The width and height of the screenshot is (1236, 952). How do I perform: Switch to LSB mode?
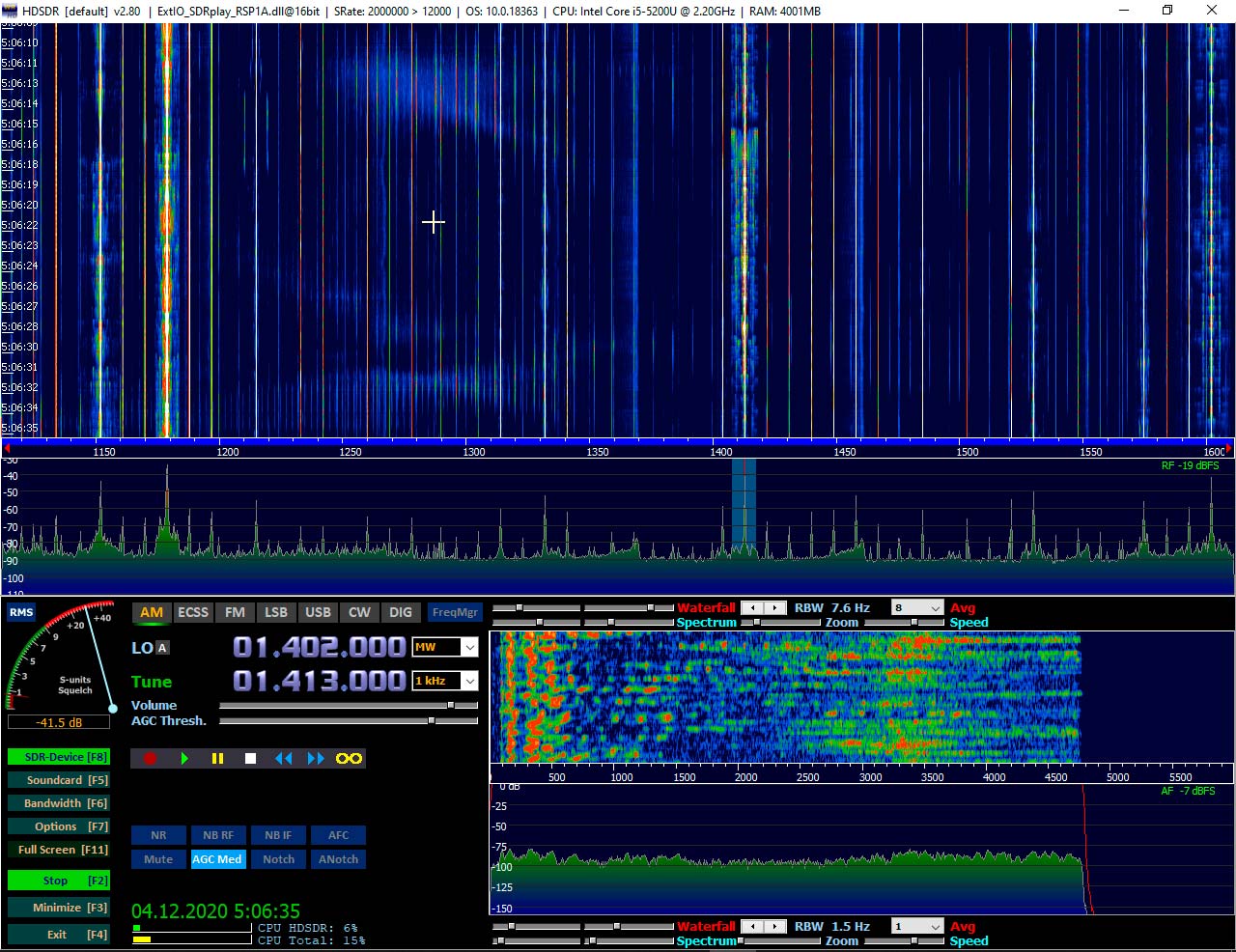[276, 612]
